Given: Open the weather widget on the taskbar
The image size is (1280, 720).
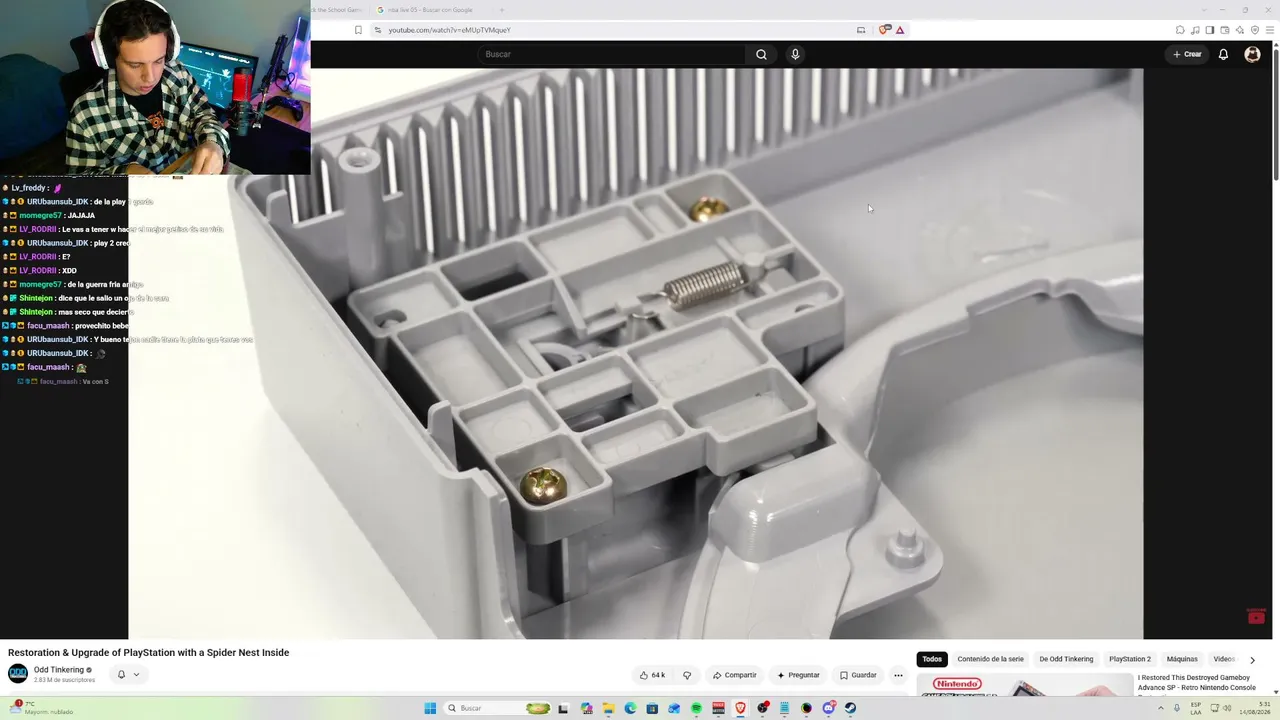Looking at the screenshot, I should 40,708.
